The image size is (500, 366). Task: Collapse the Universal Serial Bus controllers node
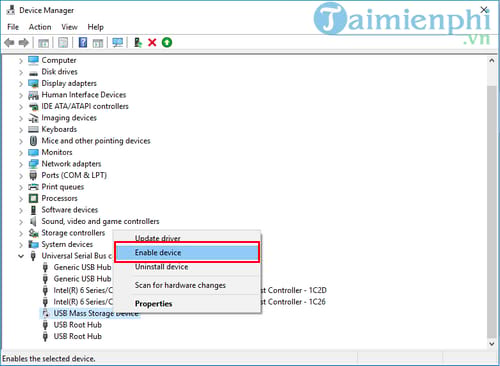21,256
